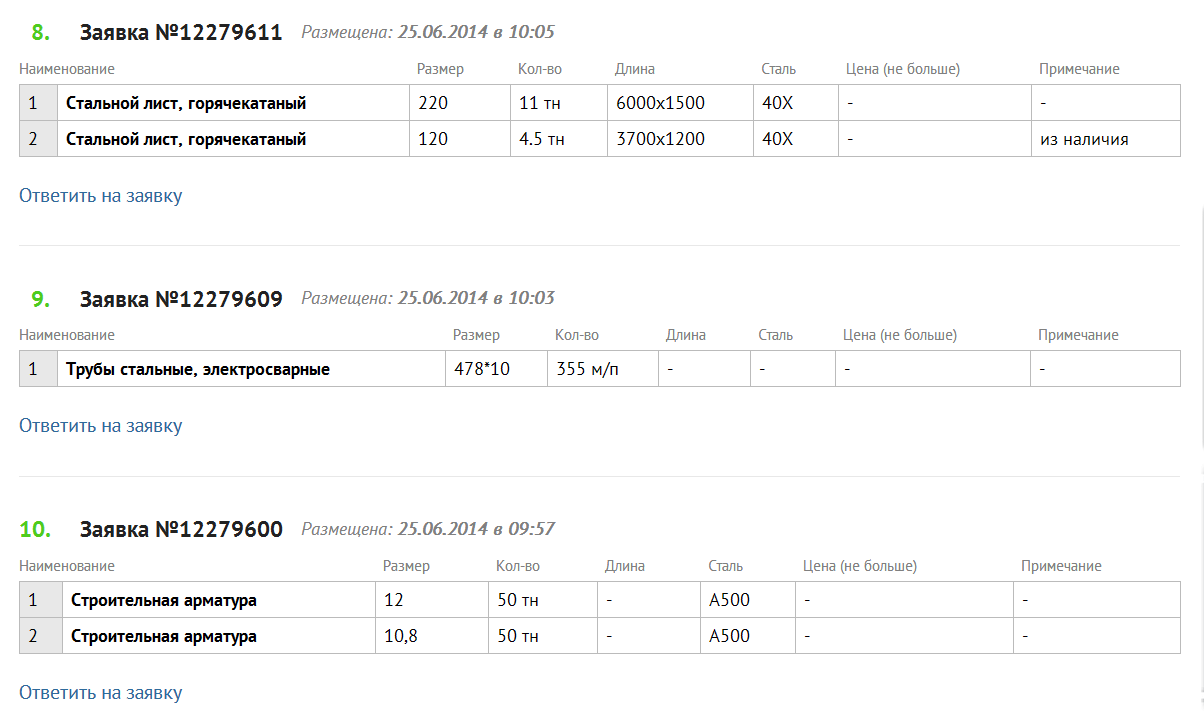This screenshot has width=1204, height=713.
Task: Click the 'из наличия' note cell
Action: 1085,140
